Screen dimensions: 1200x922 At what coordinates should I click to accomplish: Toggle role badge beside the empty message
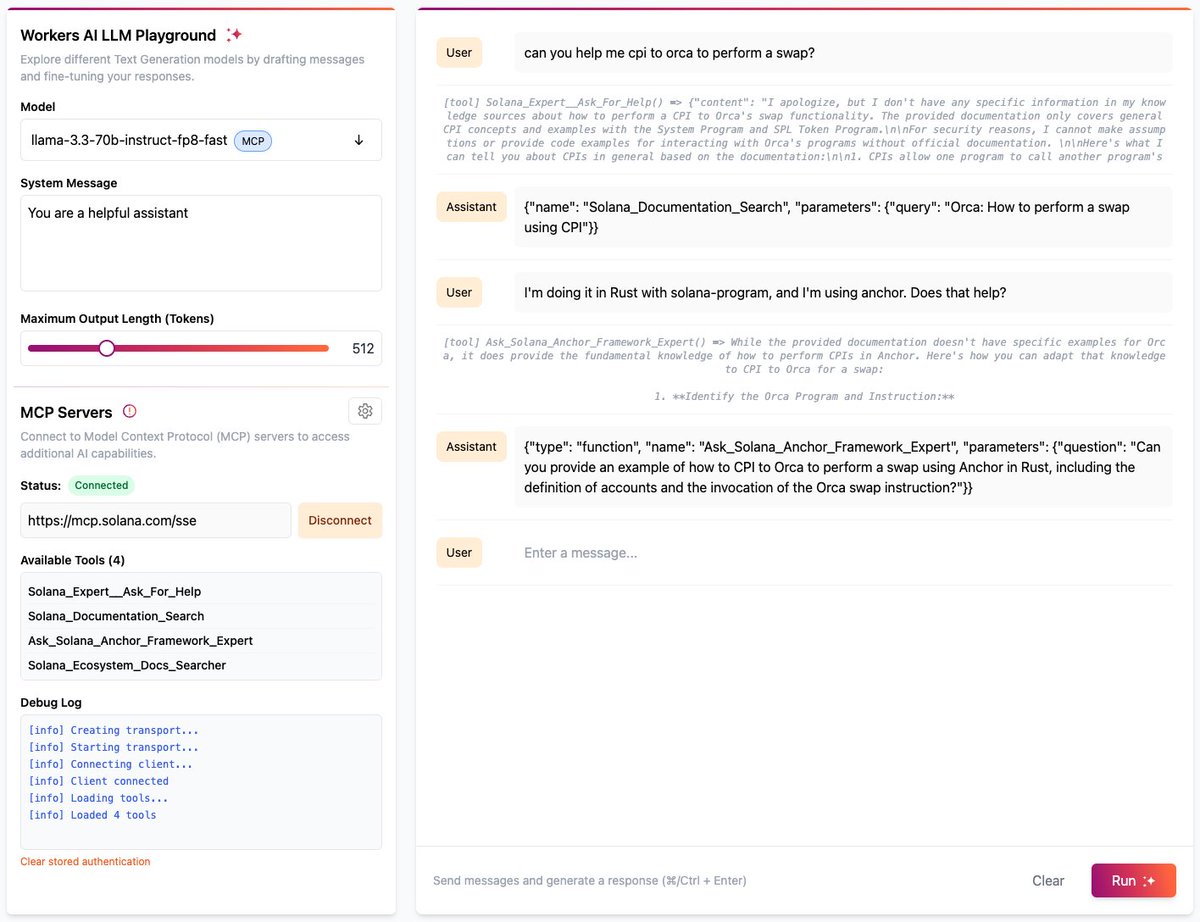pyautogui.click(x=459, y=553)
